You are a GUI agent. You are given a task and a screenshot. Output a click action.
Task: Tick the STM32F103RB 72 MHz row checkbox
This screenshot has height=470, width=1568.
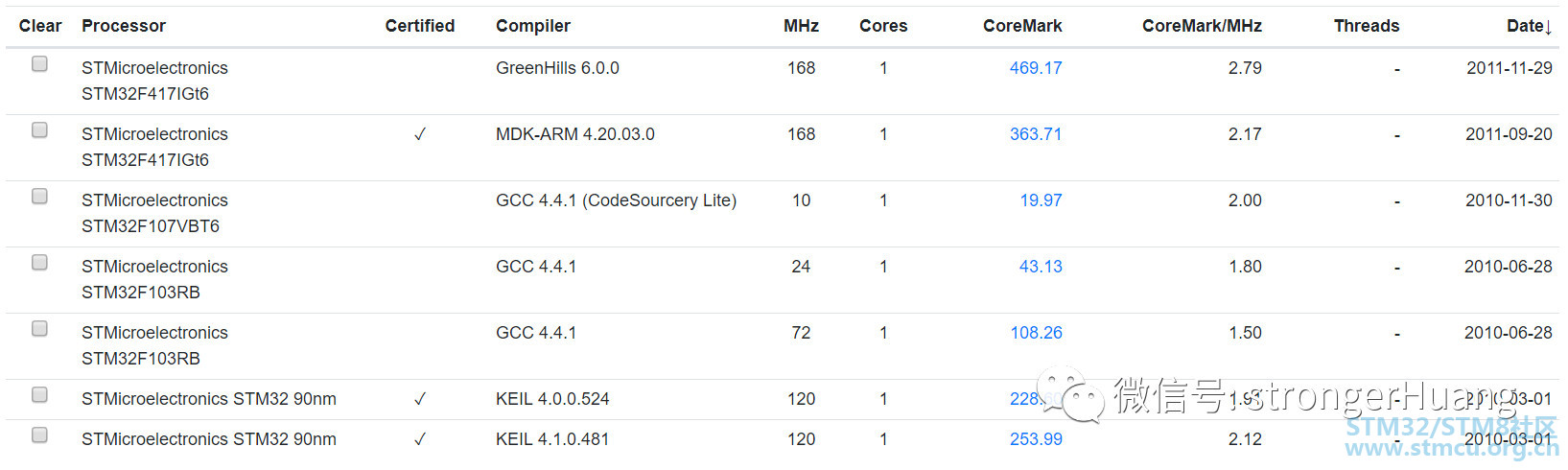[x=39, y=329]
